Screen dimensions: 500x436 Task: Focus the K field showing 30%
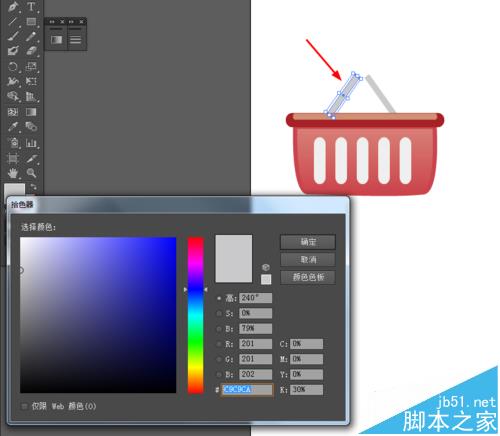tap(306, 390)
